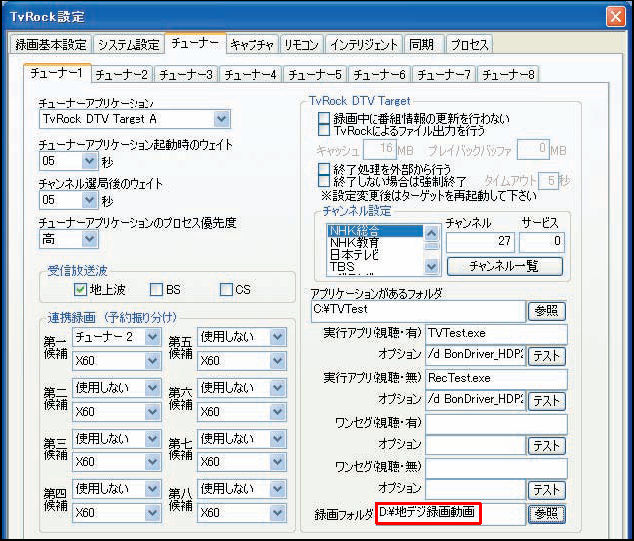Screen dimensions: 634x541
Task: Click the プレイバックバッファ MB field
Action: coord(533,149)
